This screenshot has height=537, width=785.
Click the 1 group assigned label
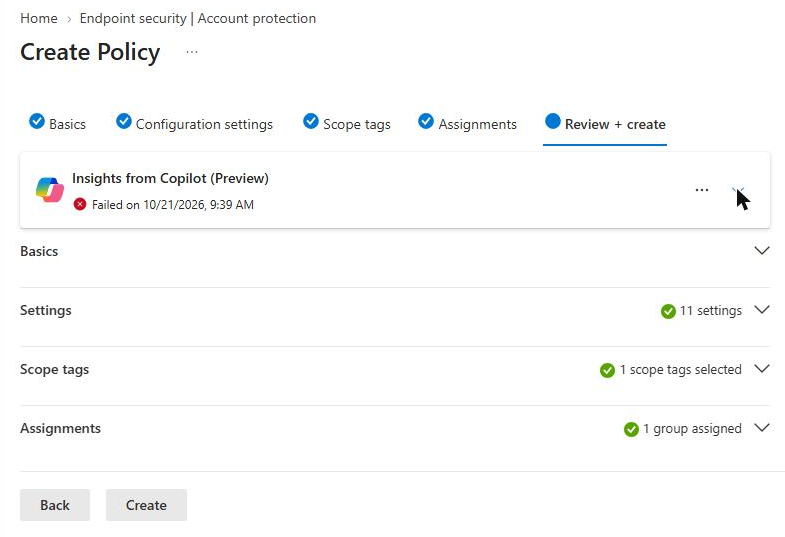[x=692, y=429]
